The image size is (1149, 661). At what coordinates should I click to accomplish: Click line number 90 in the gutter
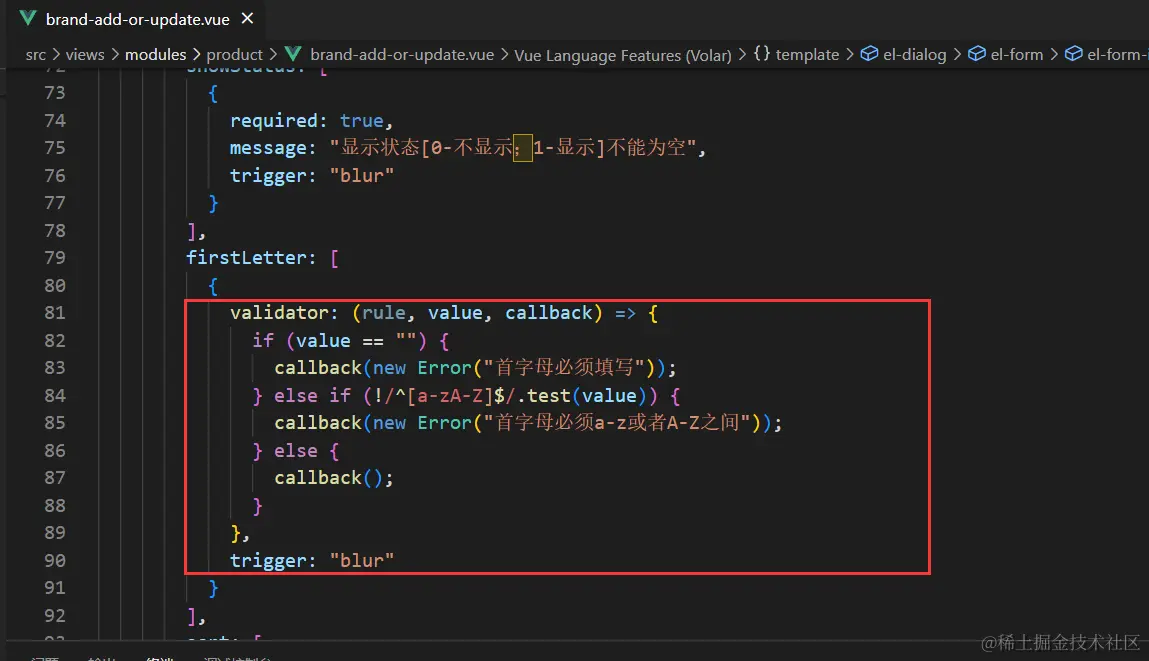pos(55,561)
